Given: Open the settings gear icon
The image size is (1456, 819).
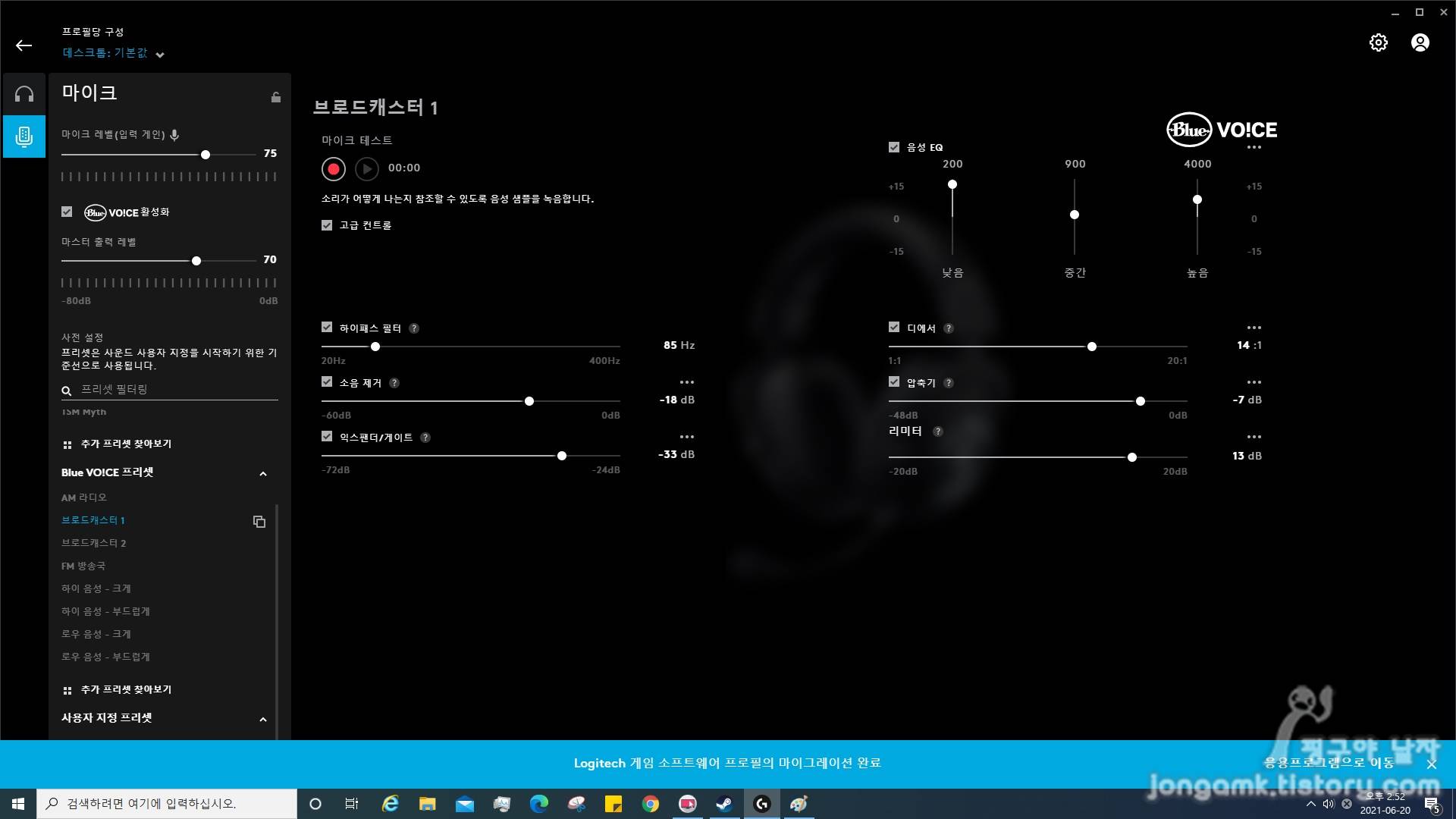Looking at the screenshot, I should pos(1378,43).
